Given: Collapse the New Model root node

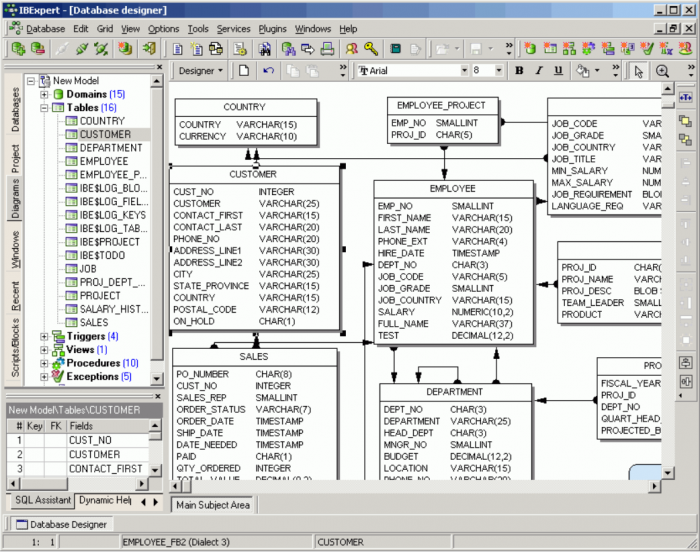Looking at the screenshot, I should (x=31, y=81).
